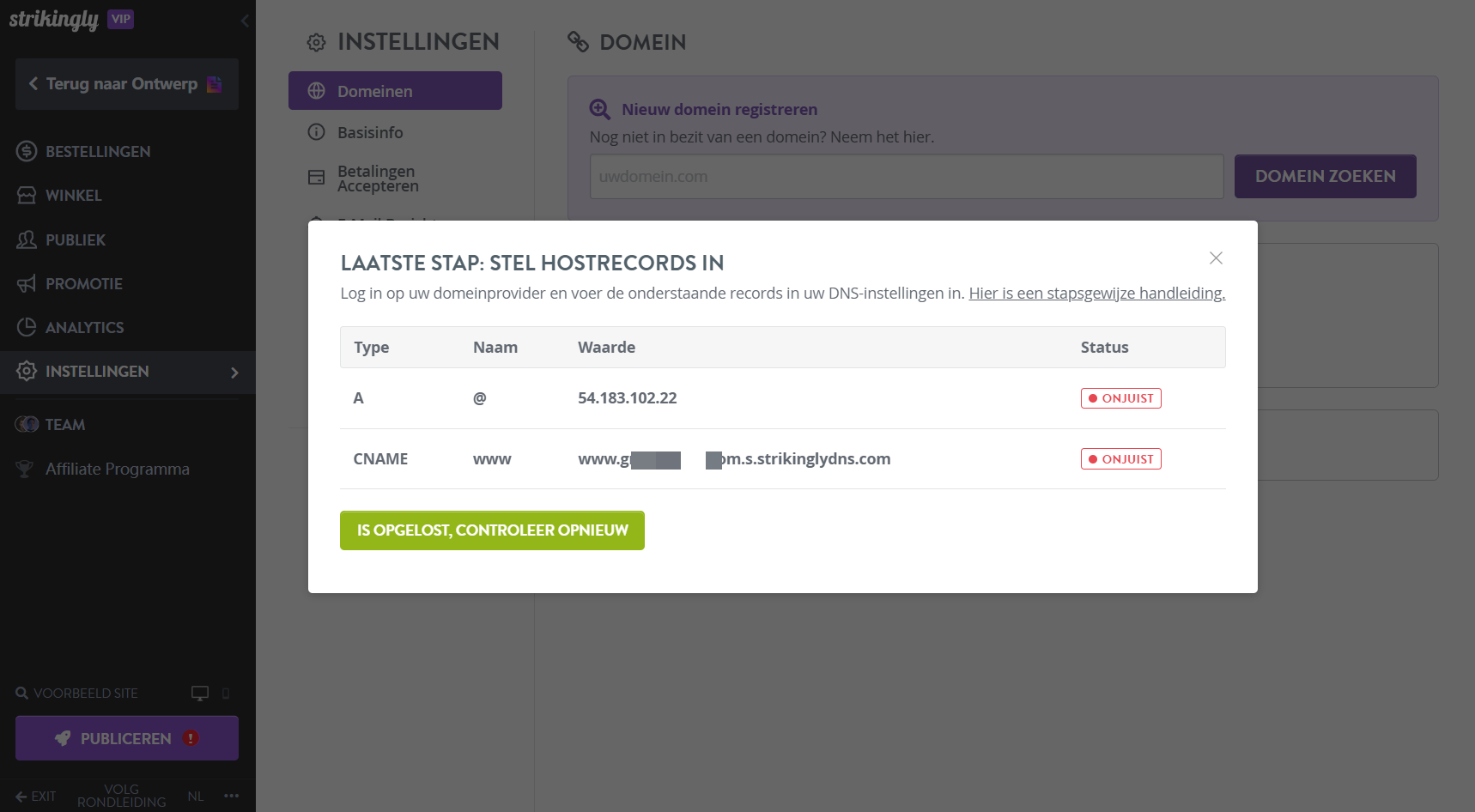Click the Betalingen card icon
1475x812 pixels.
tap(317, 178)
